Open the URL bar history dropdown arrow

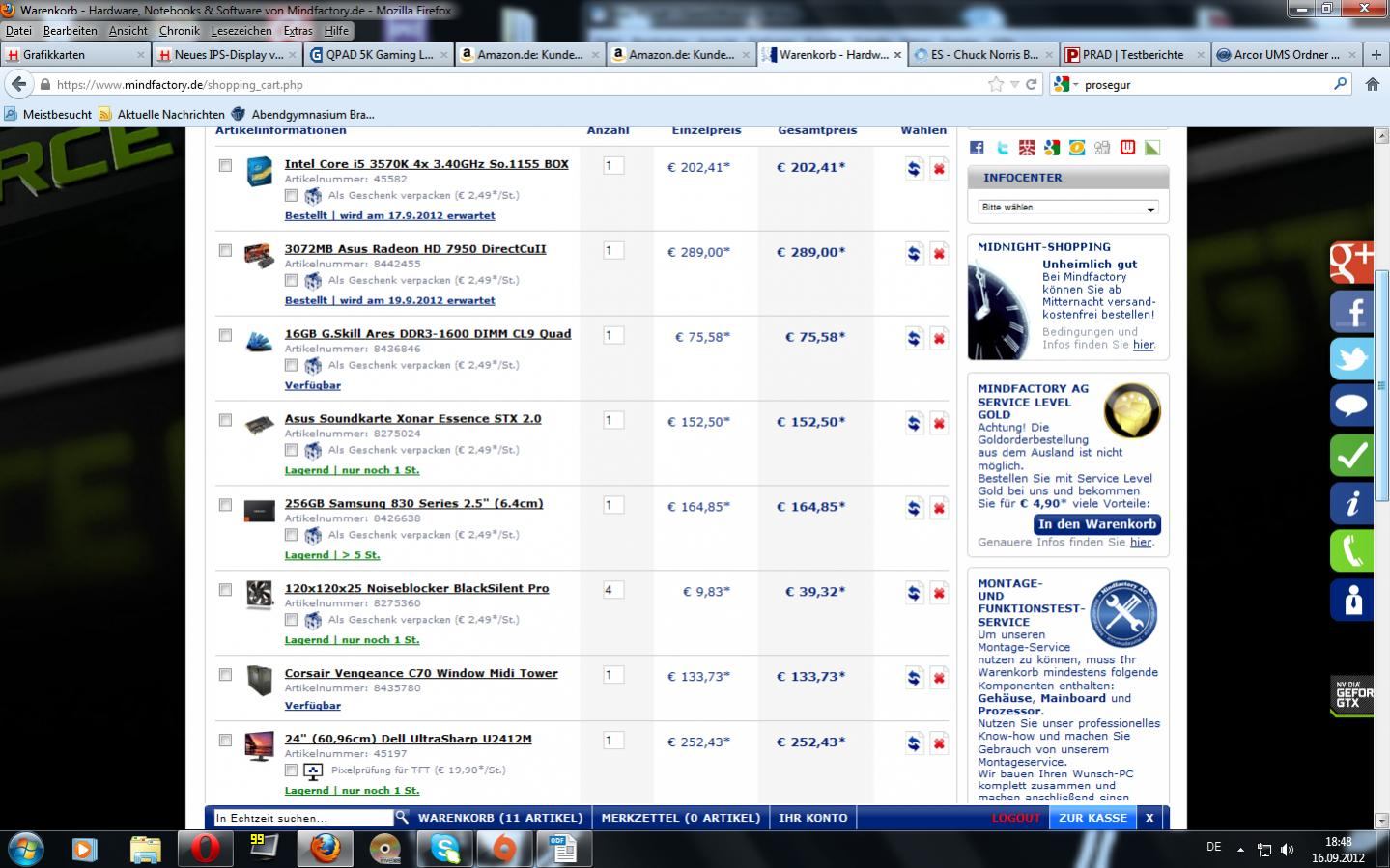click(1014, 84)
